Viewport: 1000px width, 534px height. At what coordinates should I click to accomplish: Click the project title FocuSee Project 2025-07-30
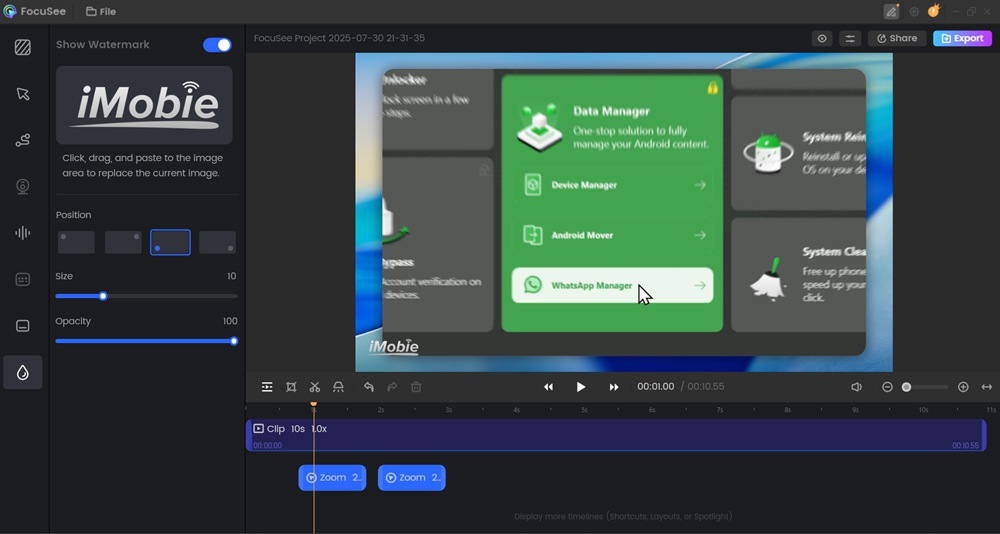click(x=339, y=38)
